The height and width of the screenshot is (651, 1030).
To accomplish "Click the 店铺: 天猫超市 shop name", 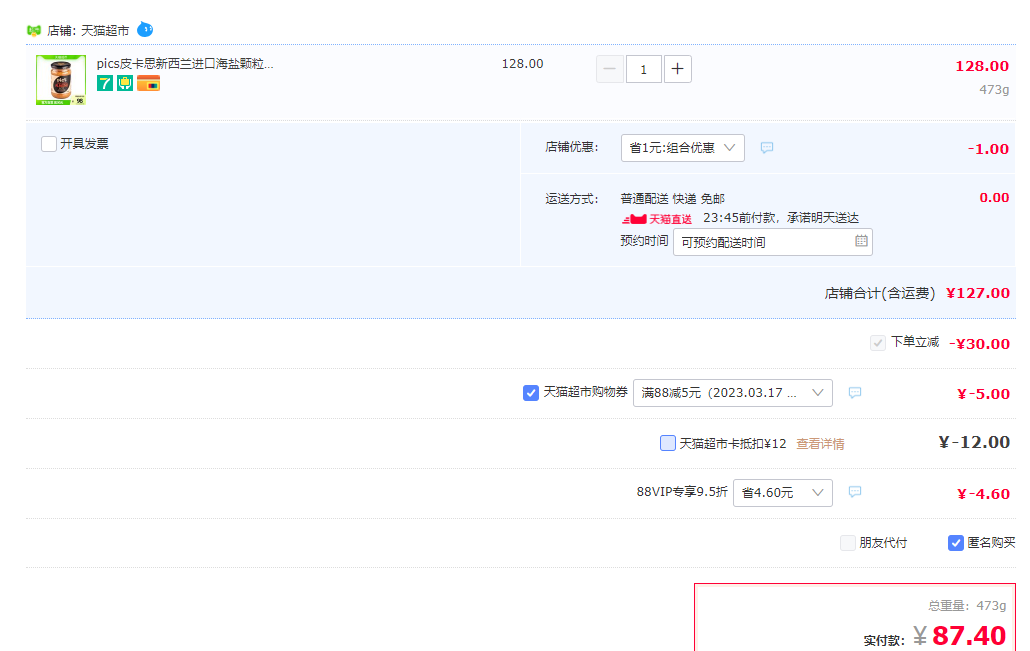I will [88, 31].
